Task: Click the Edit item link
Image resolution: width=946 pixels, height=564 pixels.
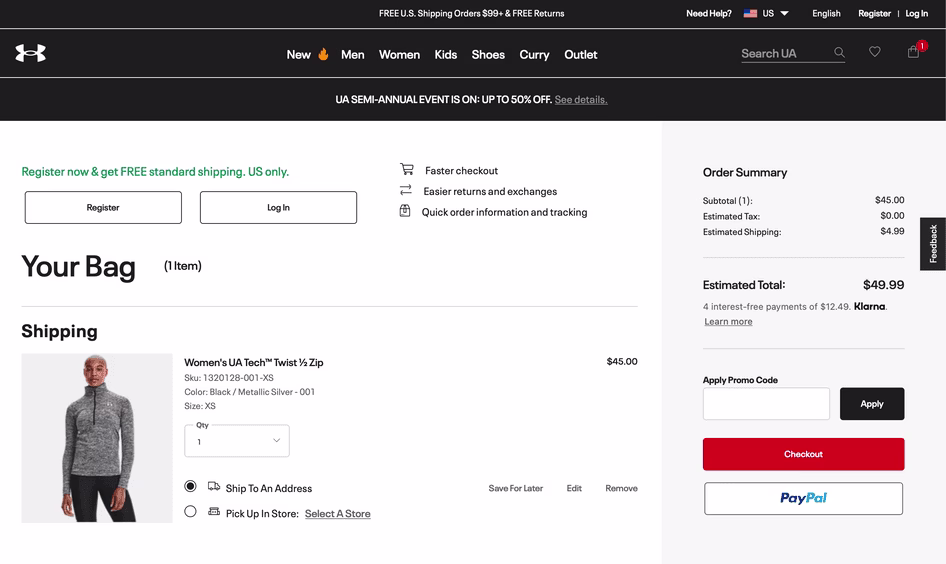Action: click(574, 488)
